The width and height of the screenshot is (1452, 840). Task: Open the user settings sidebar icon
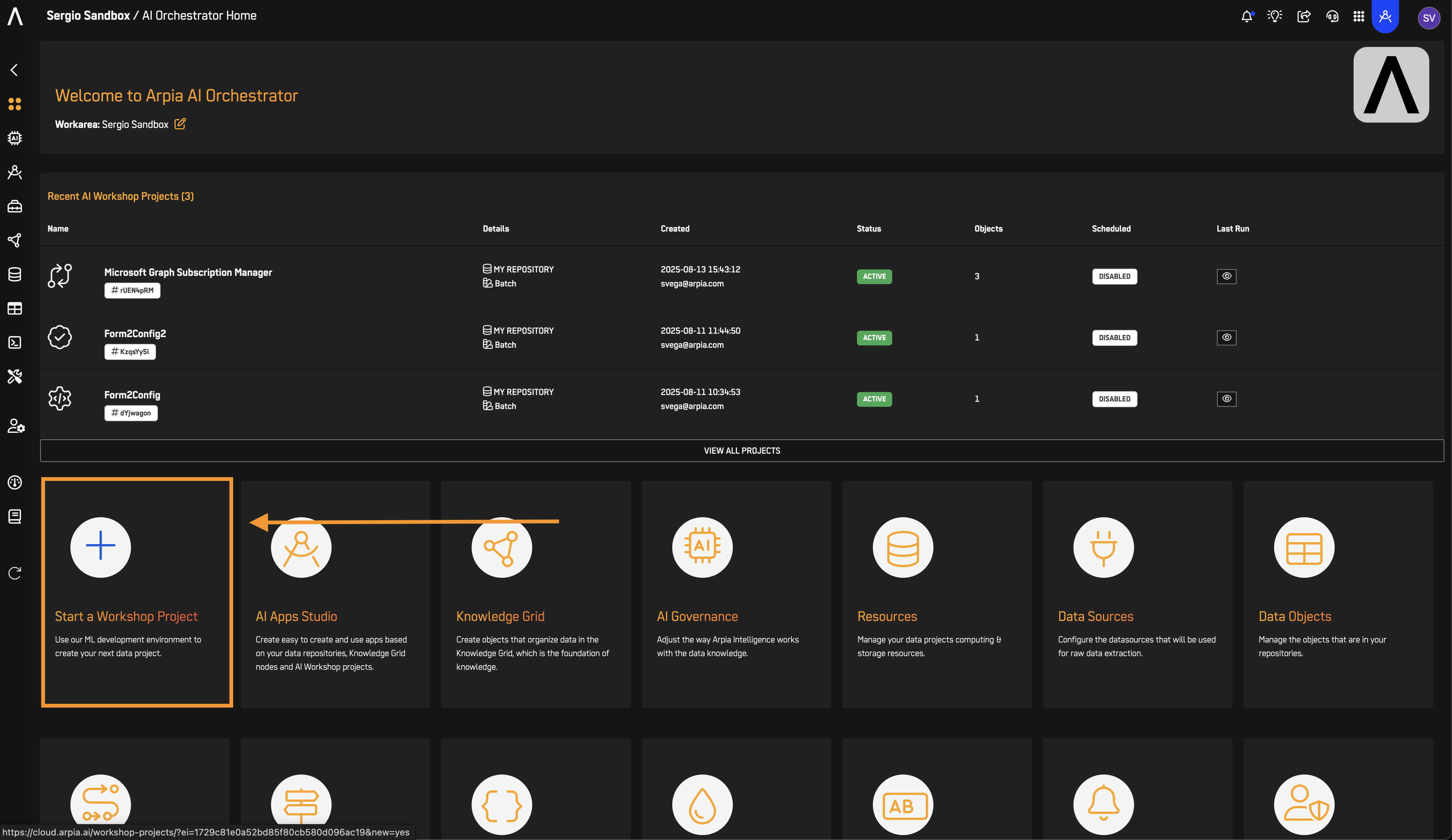tap(16, 426)
